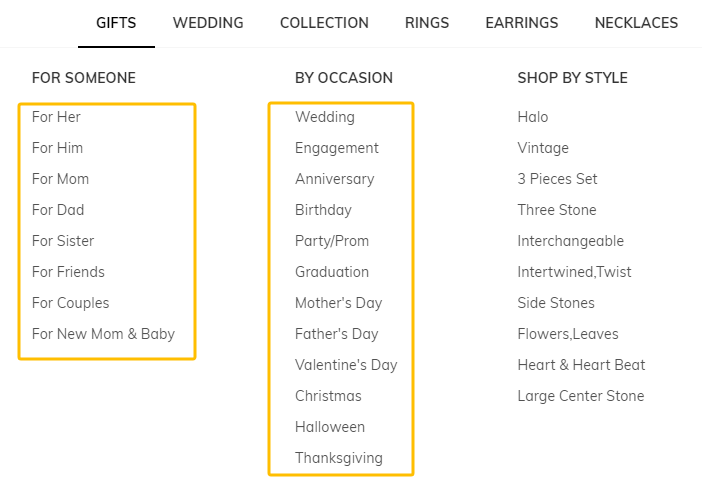Viewport: 702px width, 482px height.
Task: Choose the Engagement occasion link
Action: (337, 148)
